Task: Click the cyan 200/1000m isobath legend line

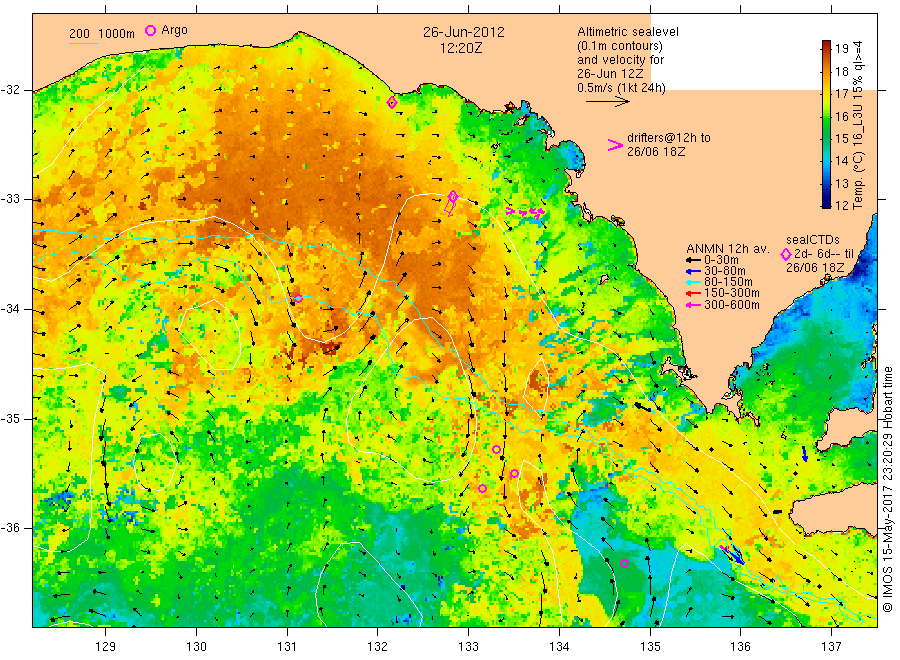Action: pyautogui.click(x=83, y=43)
